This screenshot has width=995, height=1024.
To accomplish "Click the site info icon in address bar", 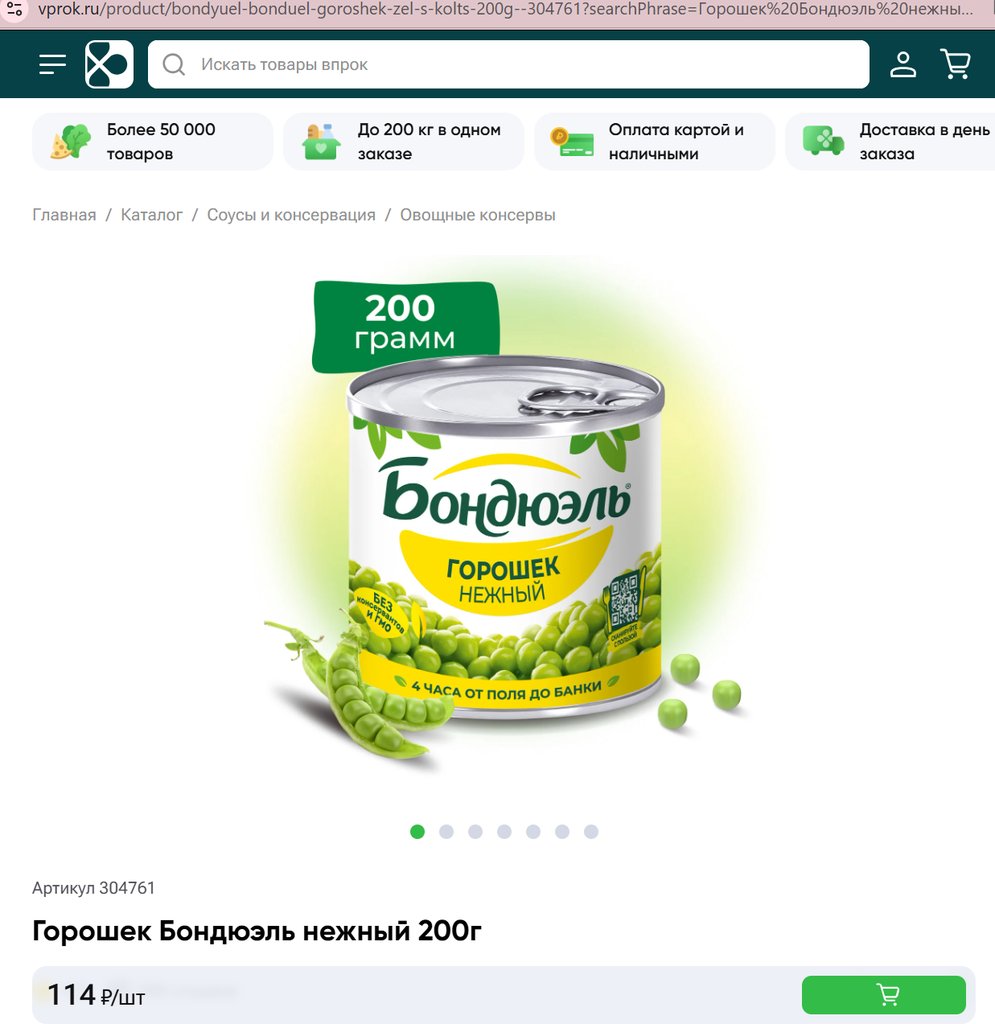I will (14, 9).
